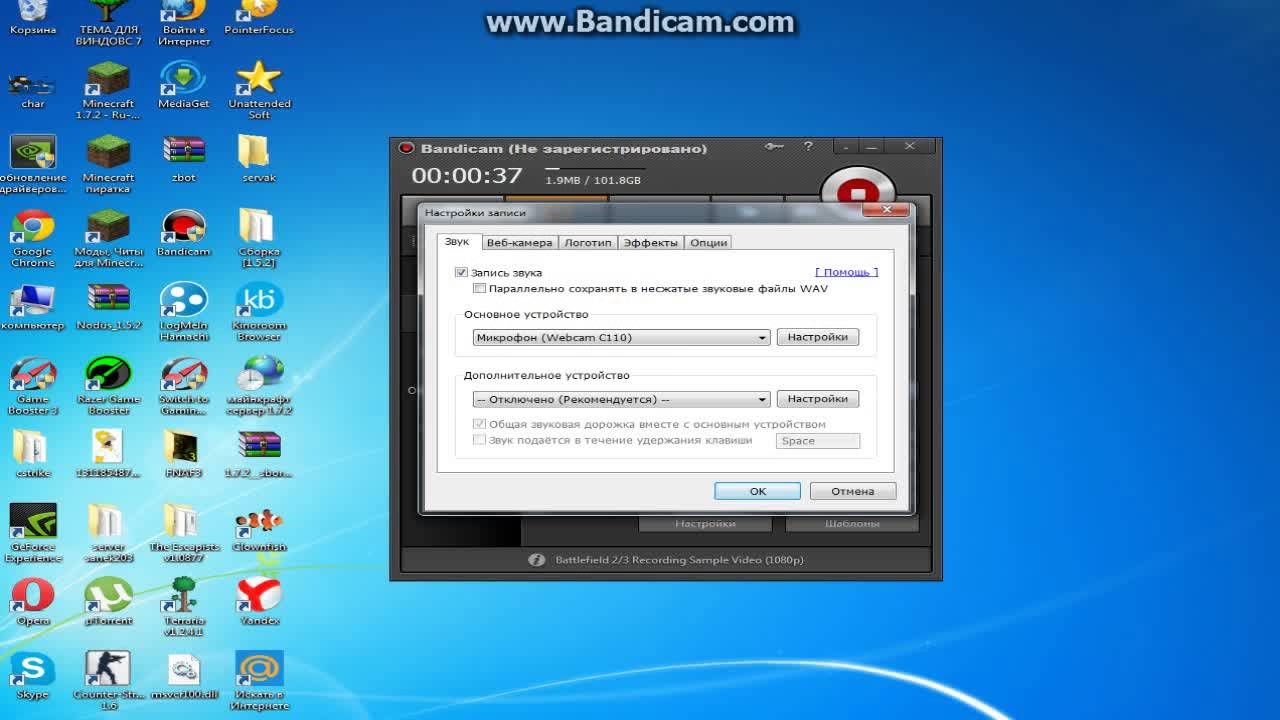Select the Звук tab
Screen dimensions: 1280x720
[457, 242]
